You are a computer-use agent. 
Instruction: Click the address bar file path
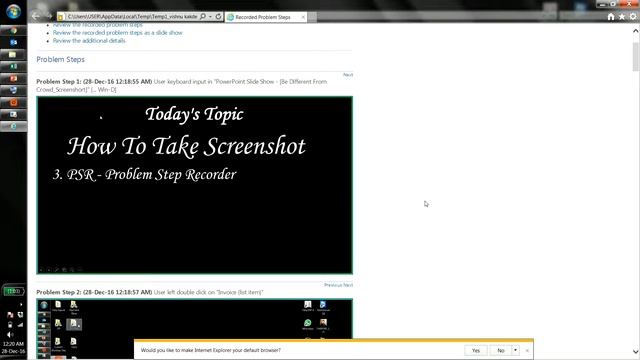tap(132, 17)
